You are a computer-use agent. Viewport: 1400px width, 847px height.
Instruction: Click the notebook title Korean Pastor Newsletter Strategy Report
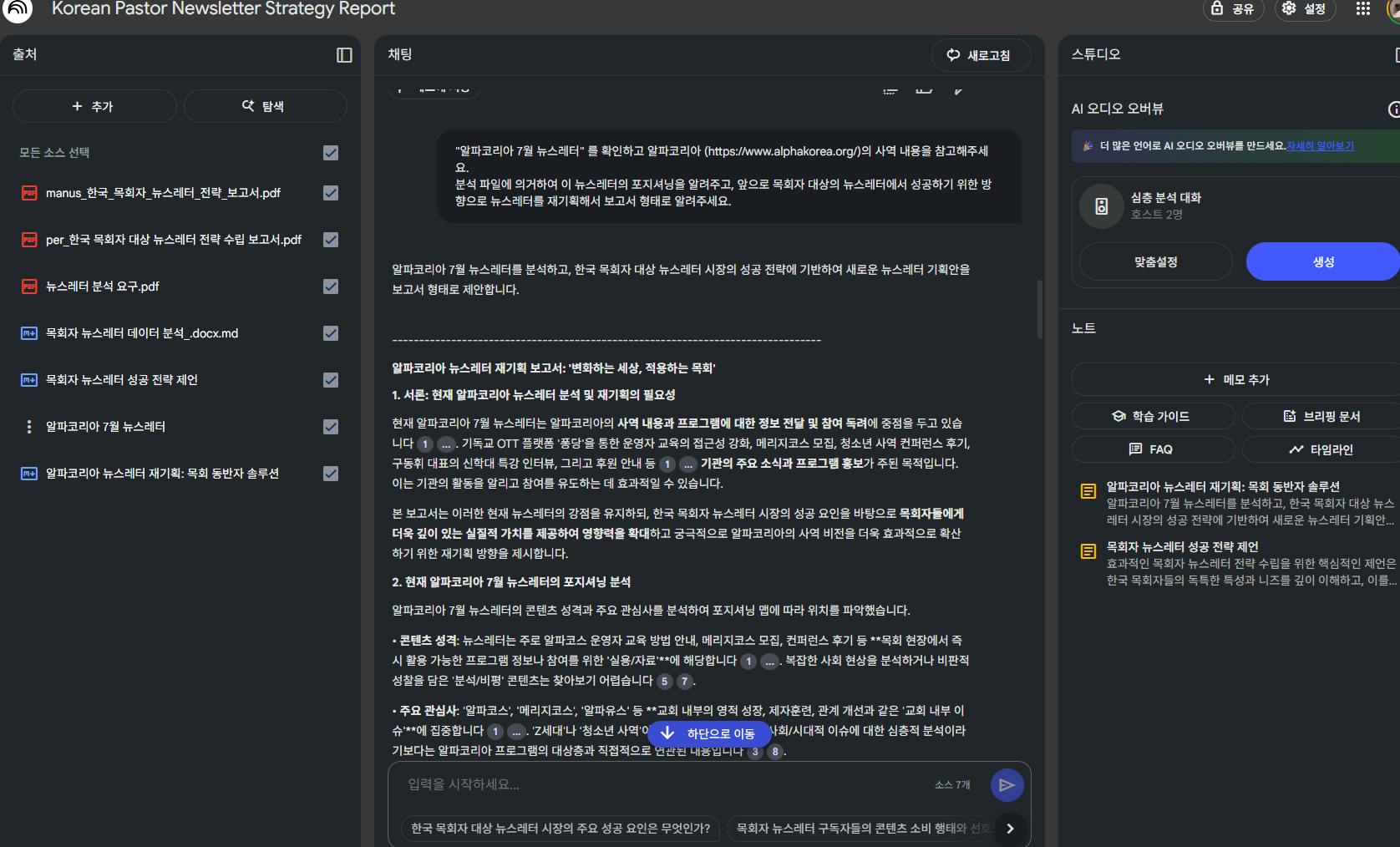click(224, 9)
